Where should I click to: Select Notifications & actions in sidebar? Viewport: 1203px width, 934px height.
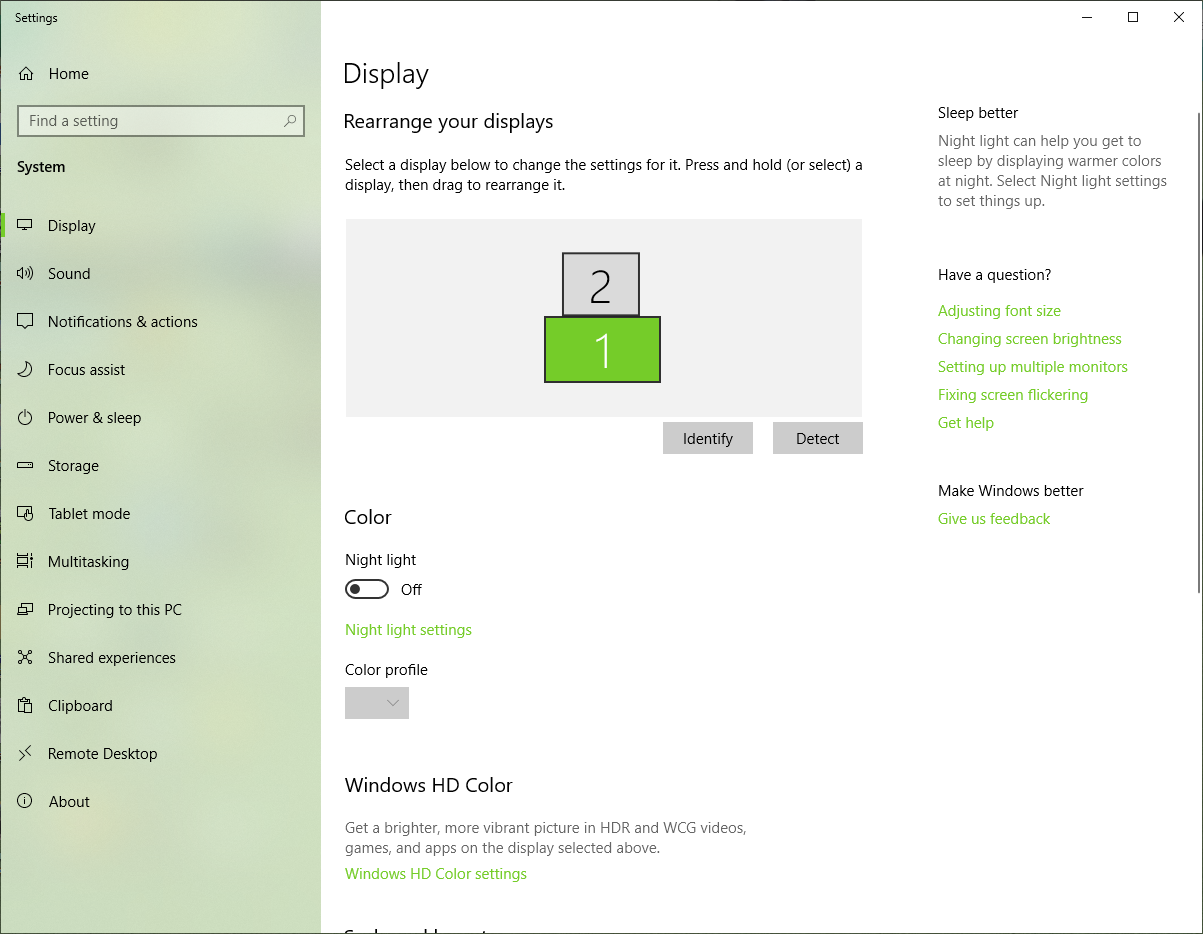click(160, 322)
